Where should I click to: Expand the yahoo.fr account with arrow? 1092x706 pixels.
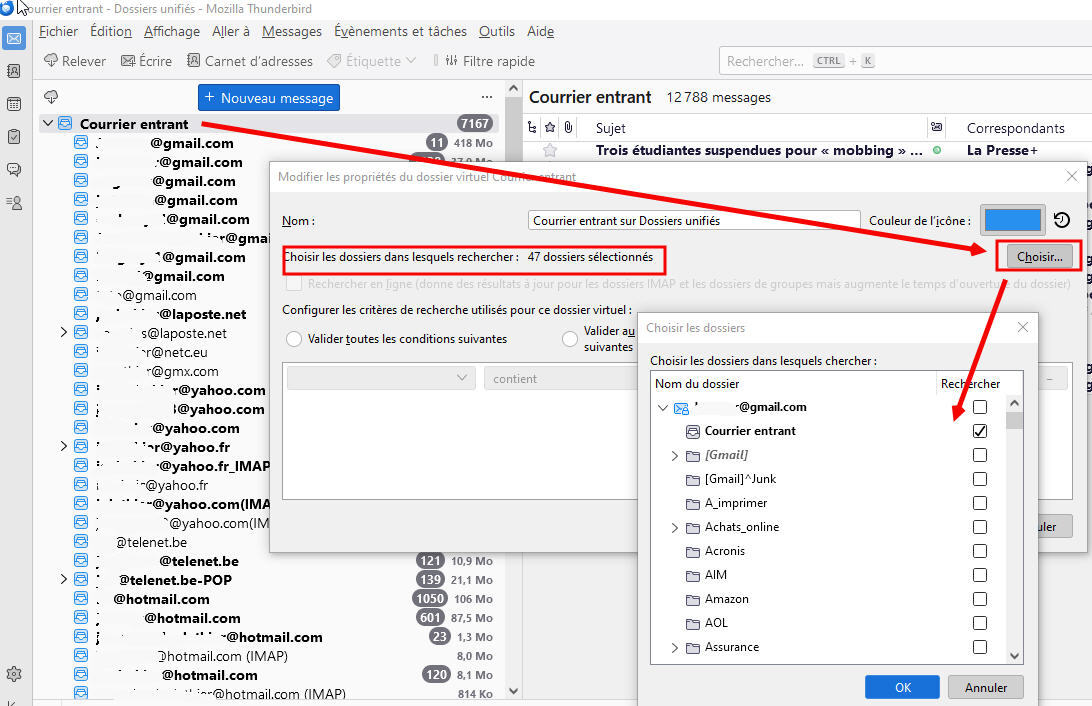pyautogui.click(x=63, y=446)
